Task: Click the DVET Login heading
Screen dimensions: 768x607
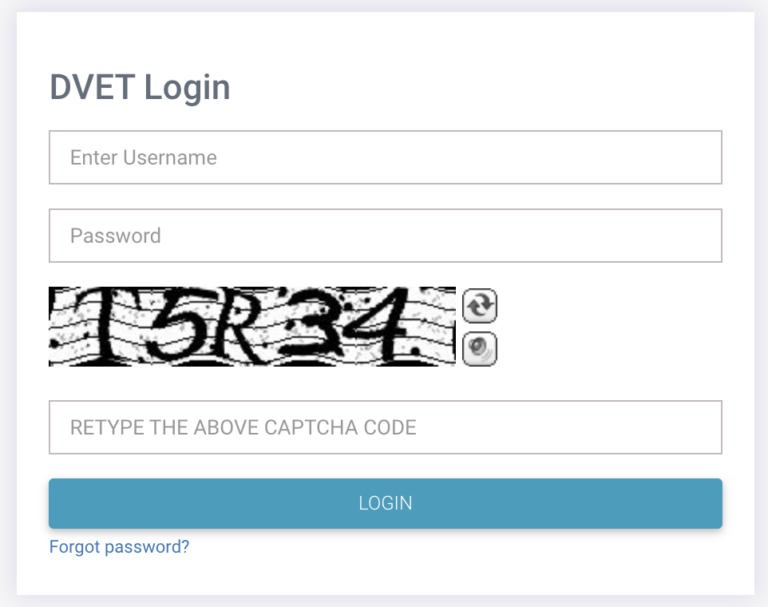Action: pyautogui.click(x=140, y=88)
